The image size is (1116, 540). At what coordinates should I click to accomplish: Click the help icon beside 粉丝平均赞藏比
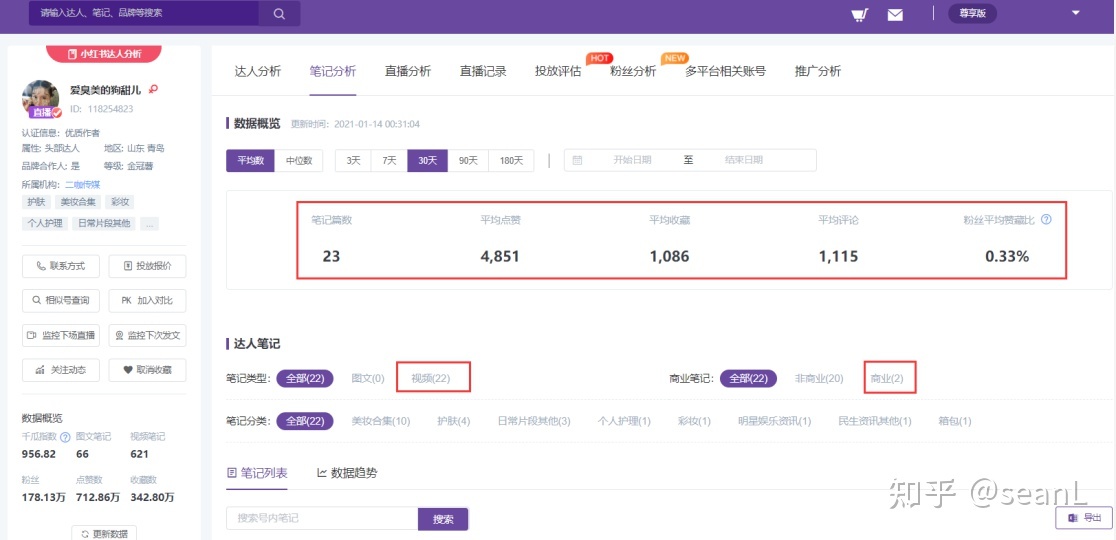[x=1046, y=220]
